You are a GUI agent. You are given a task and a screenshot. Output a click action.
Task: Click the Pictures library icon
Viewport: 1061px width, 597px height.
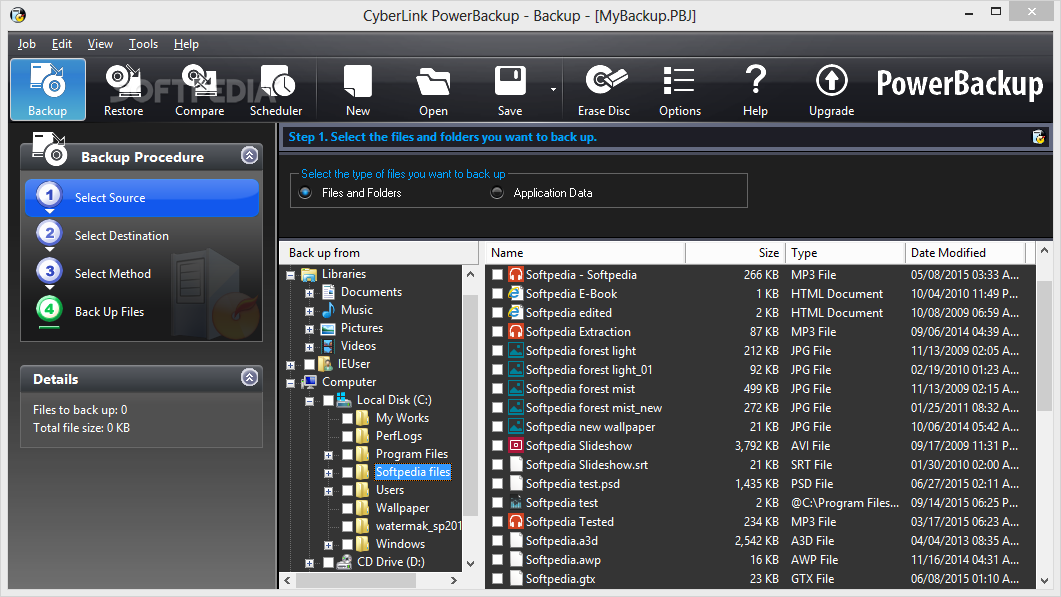pyautogui.click(x=328, y=328)
